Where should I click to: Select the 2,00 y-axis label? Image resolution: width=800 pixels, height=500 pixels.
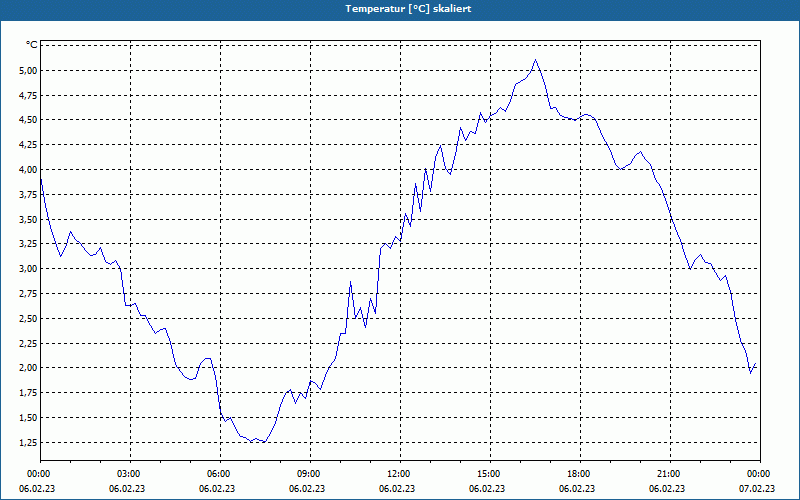(27, 368)
